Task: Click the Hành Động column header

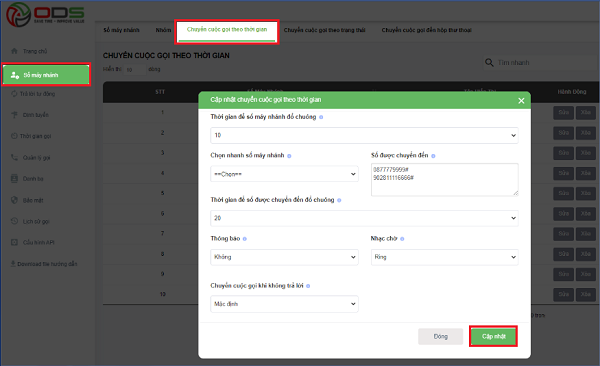Action: pos(572,92)
